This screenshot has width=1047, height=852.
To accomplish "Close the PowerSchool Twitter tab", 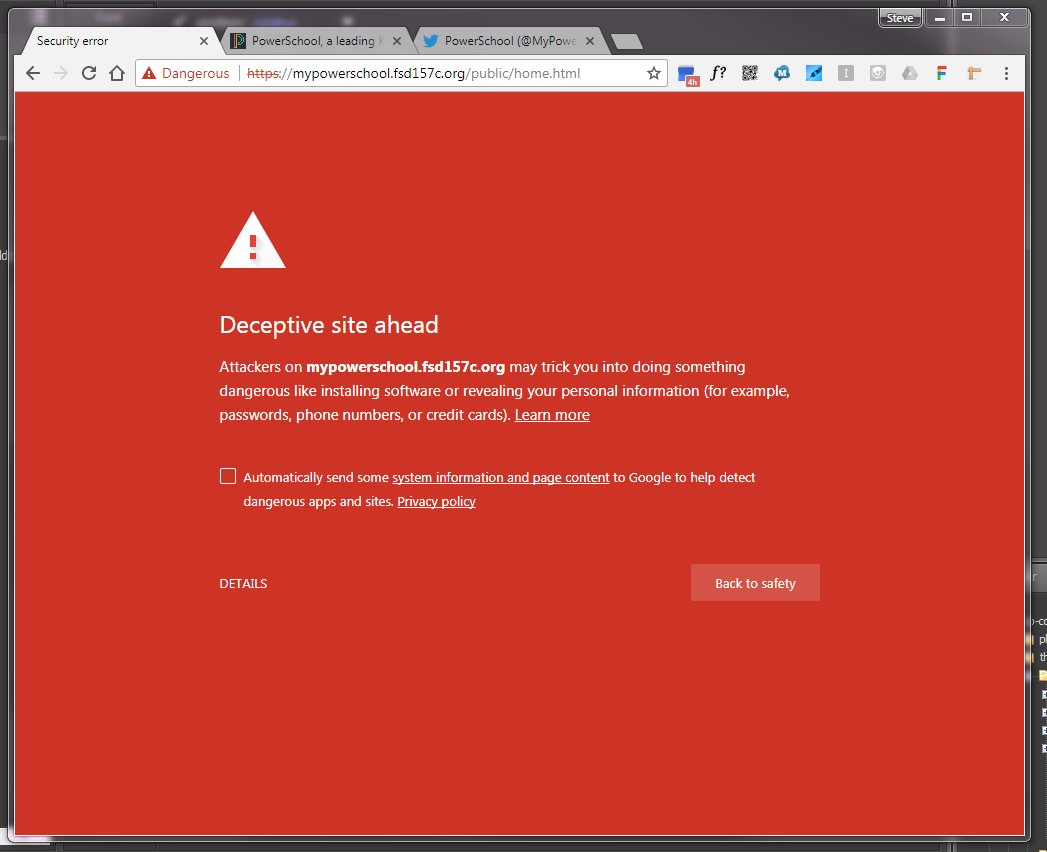I will (590, 41).
